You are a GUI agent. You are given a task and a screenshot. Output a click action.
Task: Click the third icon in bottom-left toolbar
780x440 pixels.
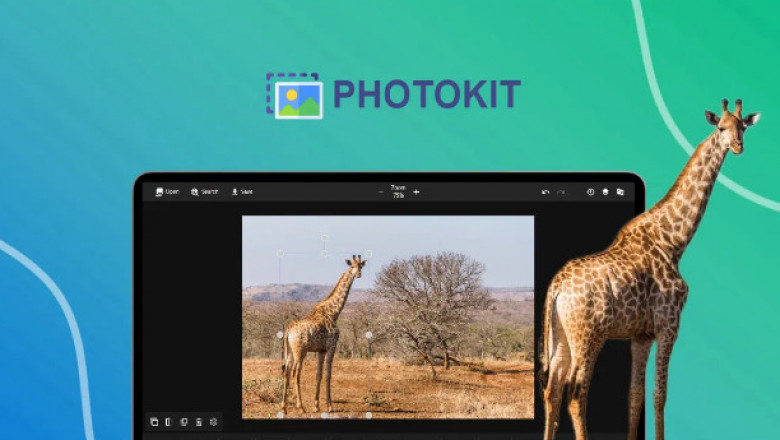(183, 422)
